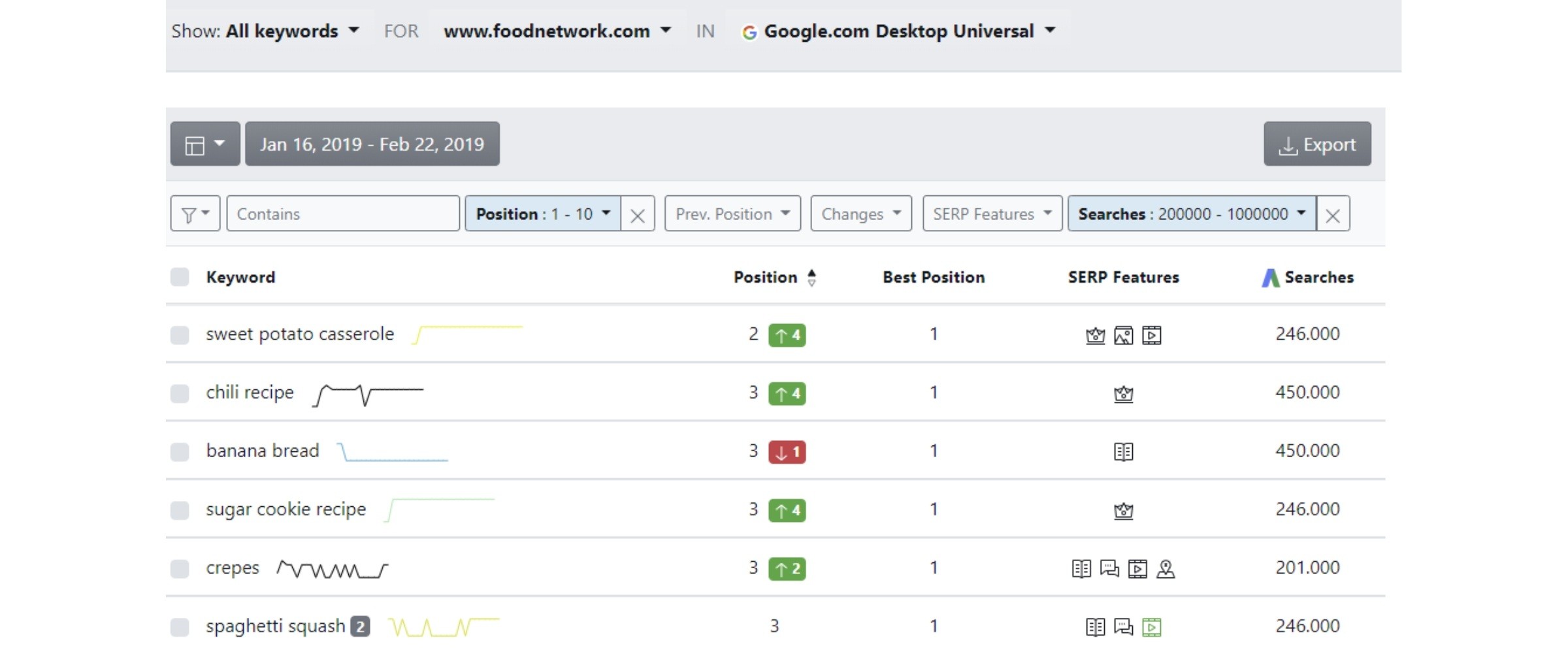This screenshot has height=661, width=1568.
Task: Click the video icon in sweet potato casserole row
Action: point(1151,335)
